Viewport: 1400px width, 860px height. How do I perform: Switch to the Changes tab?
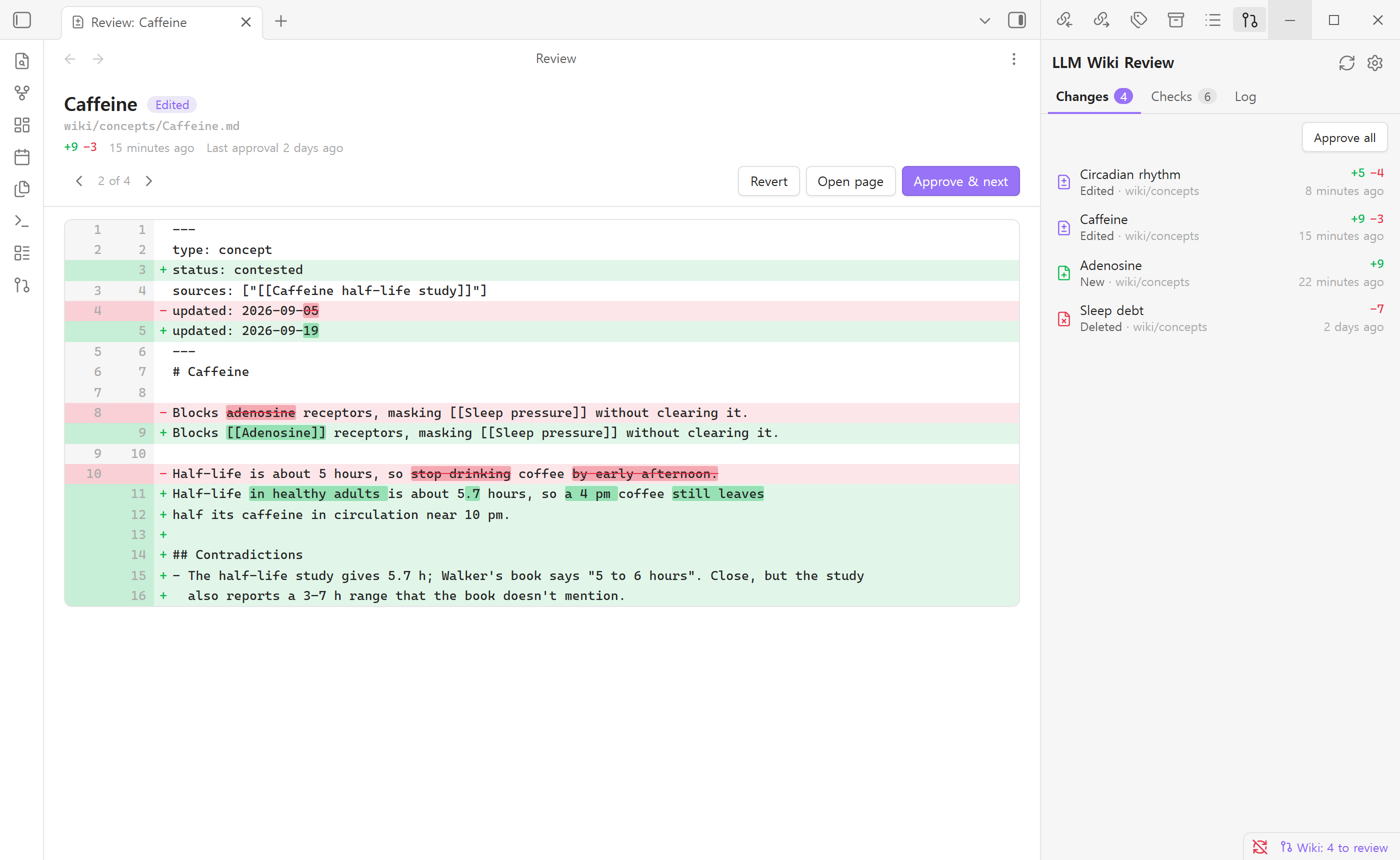click(x=1094, y=96)
